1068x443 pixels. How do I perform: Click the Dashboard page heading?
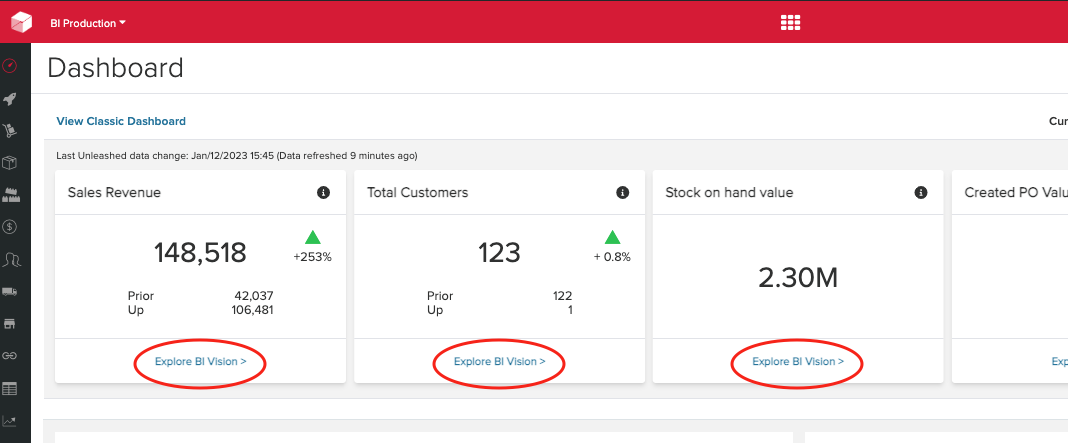click(x=116, y=68)
